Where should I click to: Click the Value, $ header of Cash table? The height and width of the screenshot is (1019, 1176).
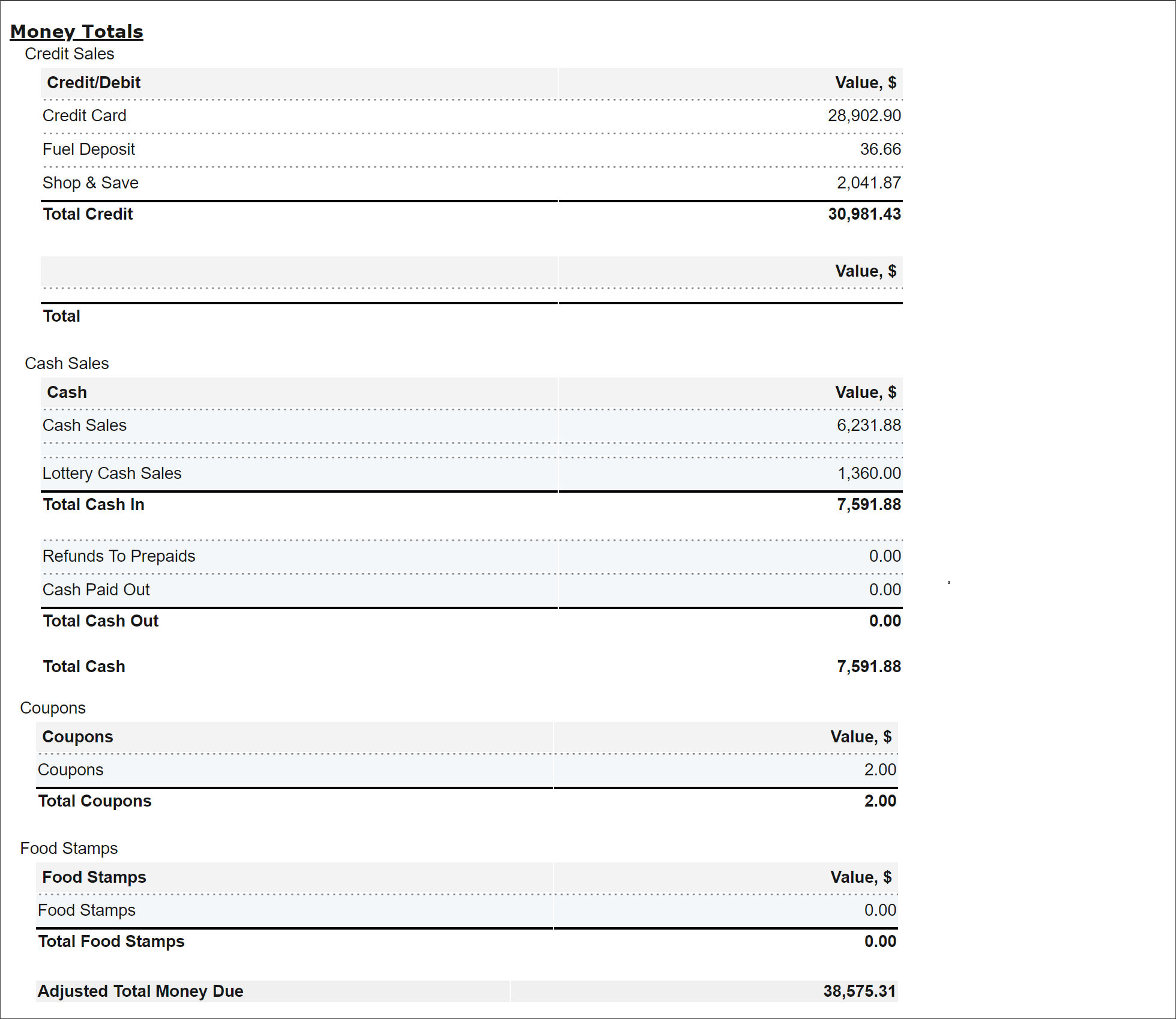(x=866, y=392)
